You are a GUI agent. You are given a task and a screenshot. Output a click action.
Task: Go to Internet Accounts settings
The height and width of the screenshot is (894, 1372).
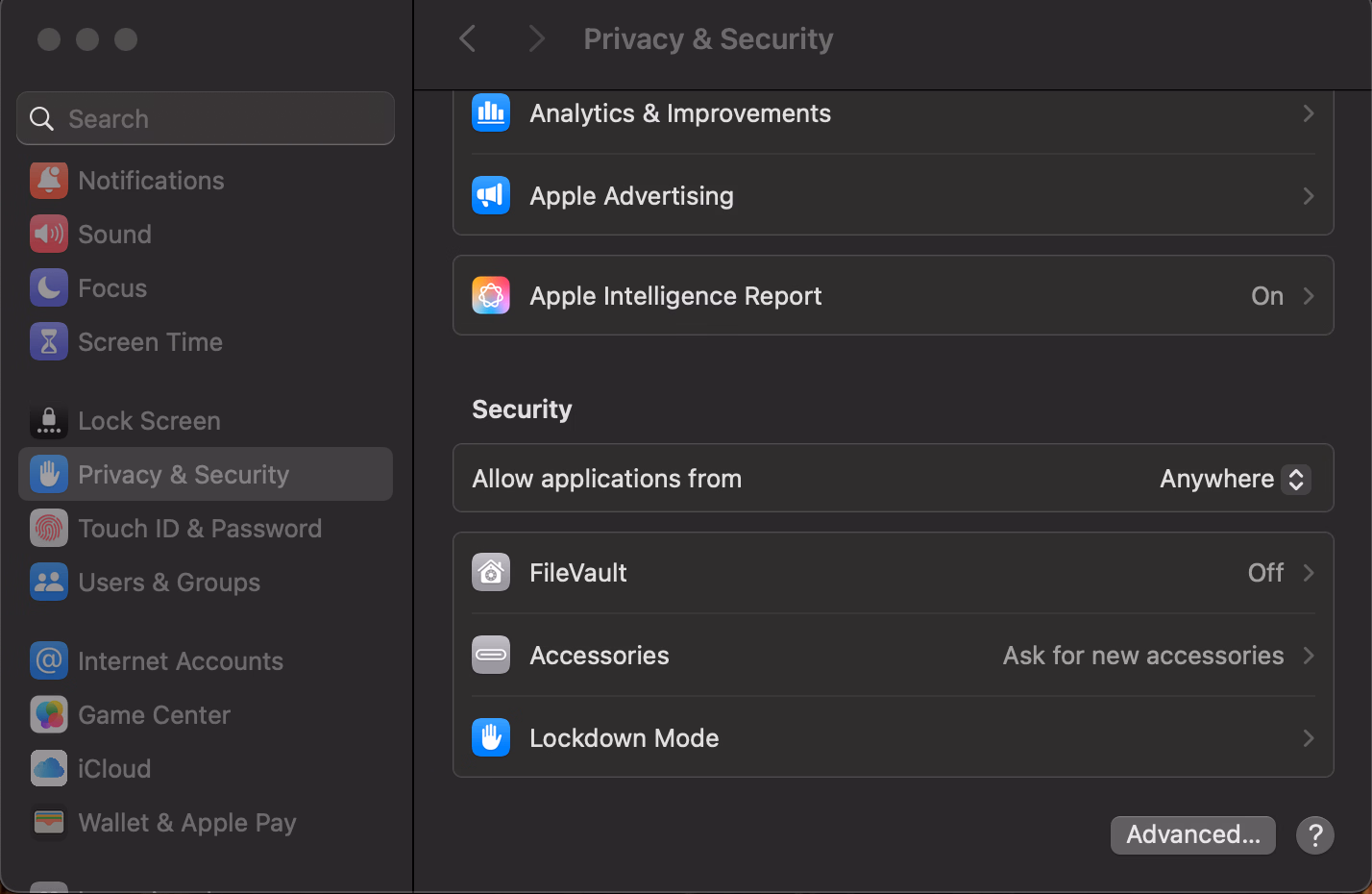pos(181,661)
